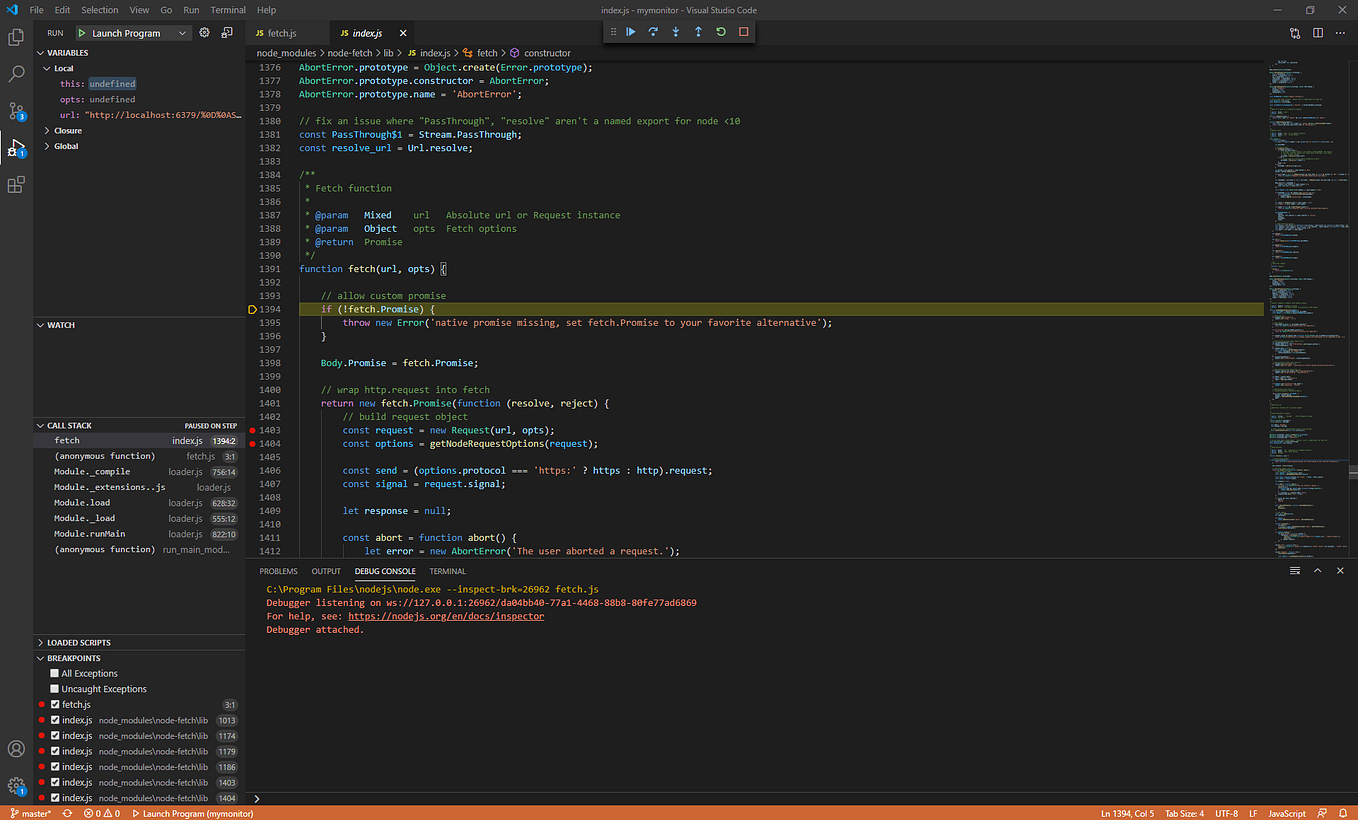Open Source Control view in activity bar
Image resolution: width=1358 pixels, height=820 pixels.
16,111
